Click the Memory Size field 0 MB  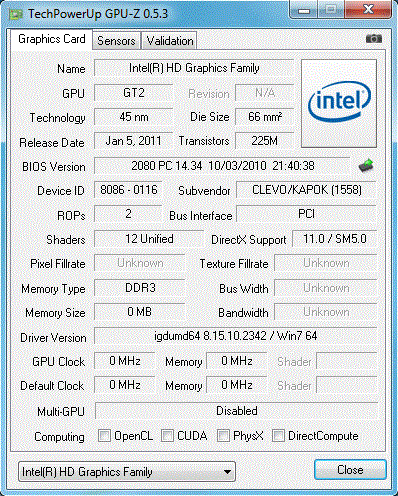pos(140,312)
